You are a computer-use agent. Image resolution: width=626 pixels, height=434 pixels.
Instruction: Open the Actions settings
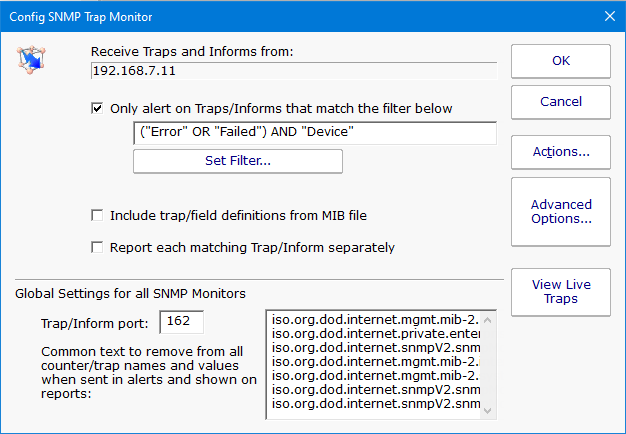pos(560,152)
